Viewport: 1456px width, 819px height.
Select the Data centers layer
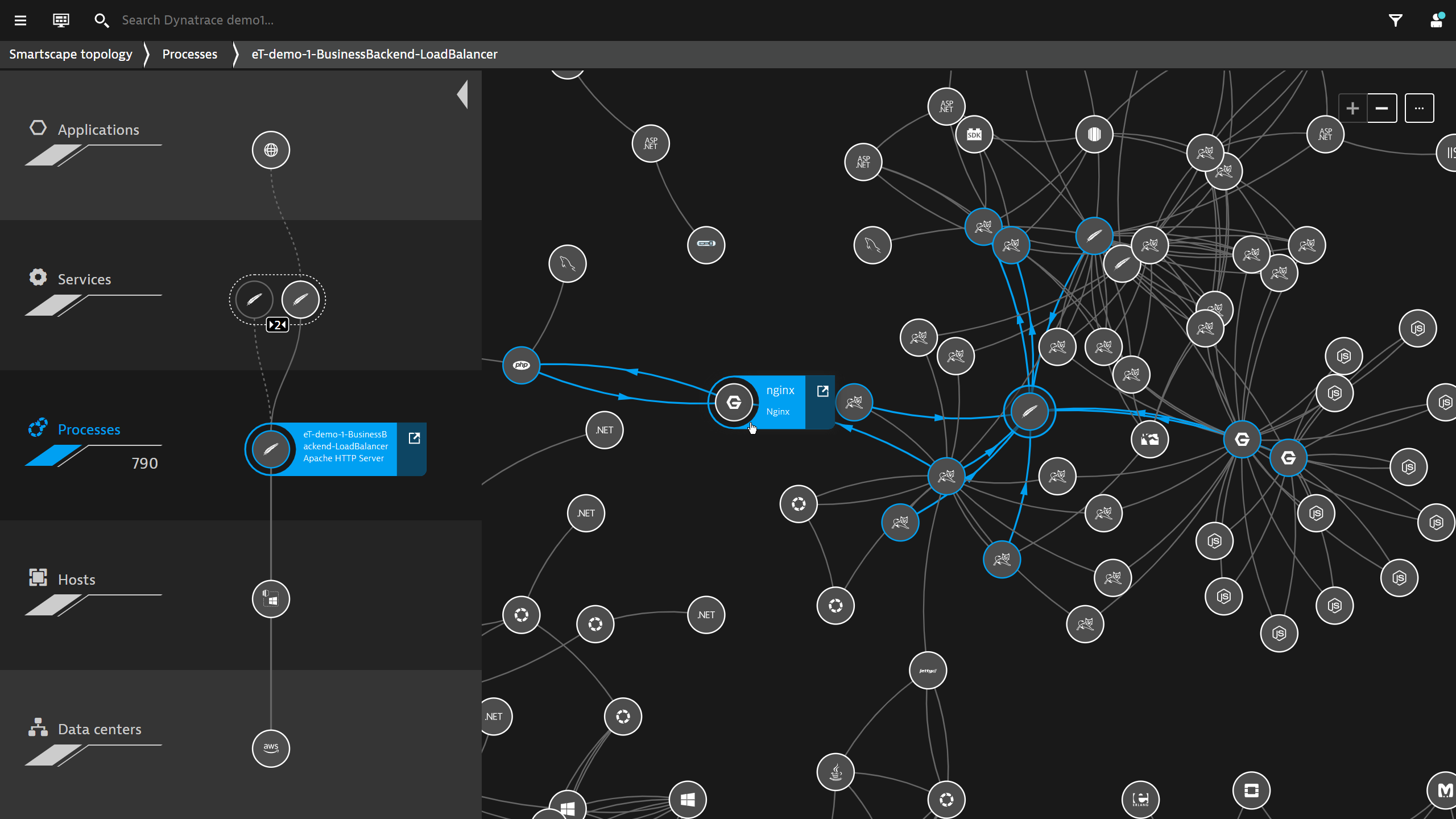pyautogui.click(x=100, y=729)
